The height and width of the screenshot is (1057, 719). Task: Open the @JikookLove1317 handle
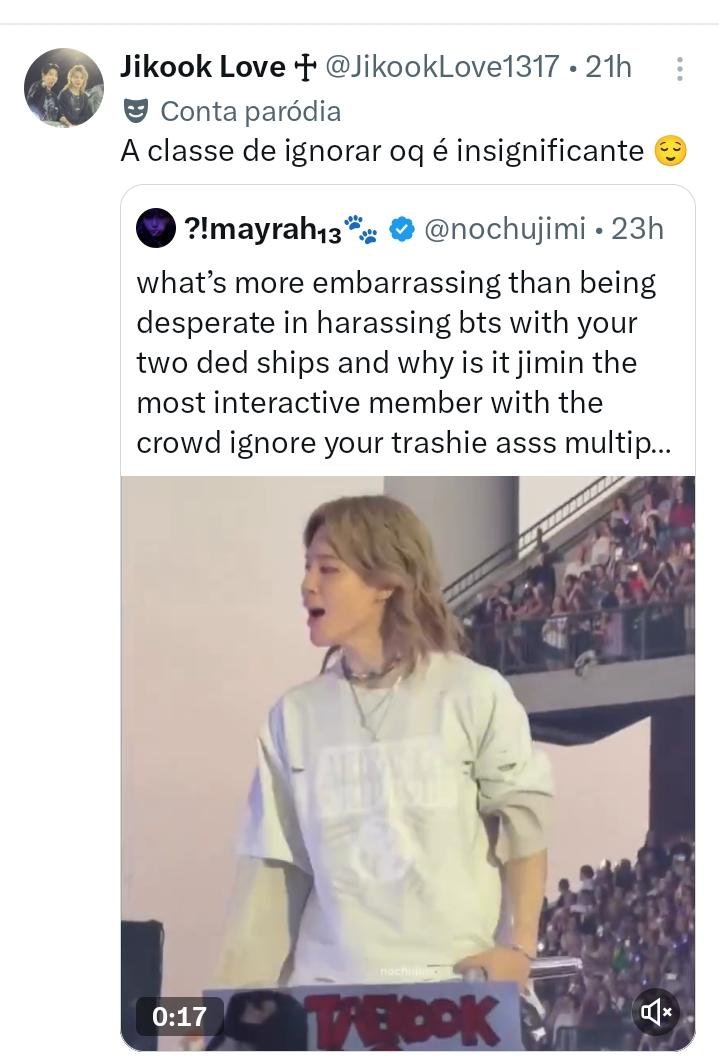(442, 67)
